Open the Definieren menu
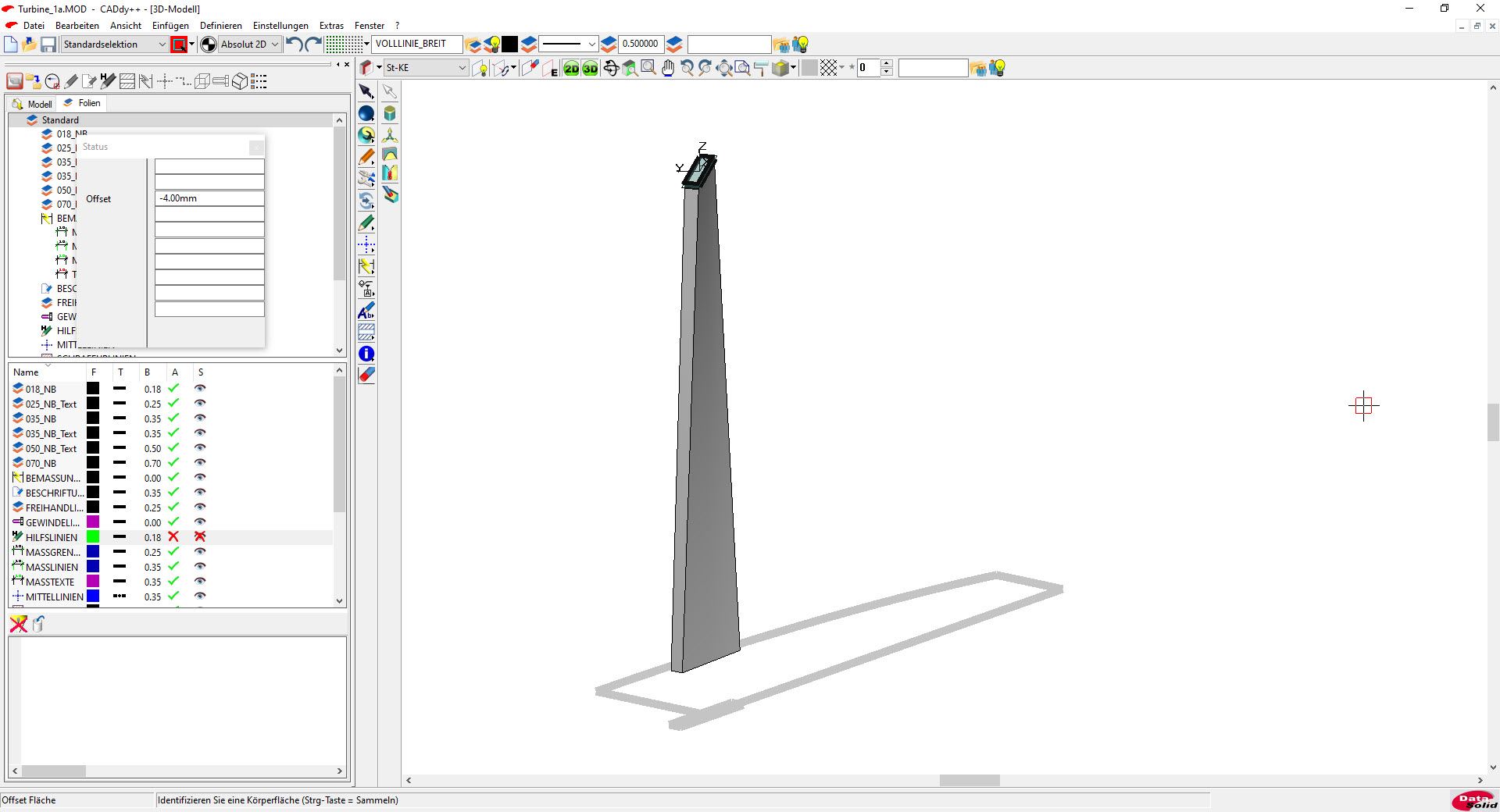Viewport: 1500px width, 812px height. coord(221,26)
